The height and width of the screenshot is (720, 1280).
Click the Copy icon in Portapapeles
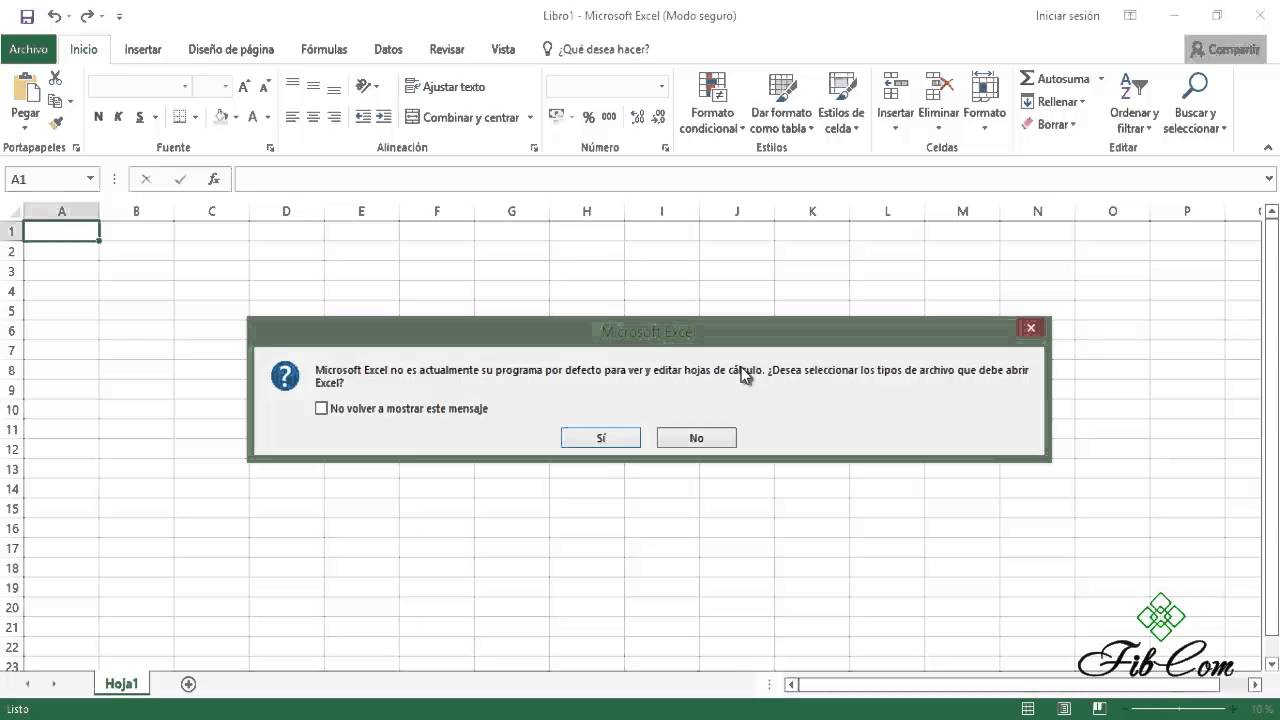(x=55, y=101)
